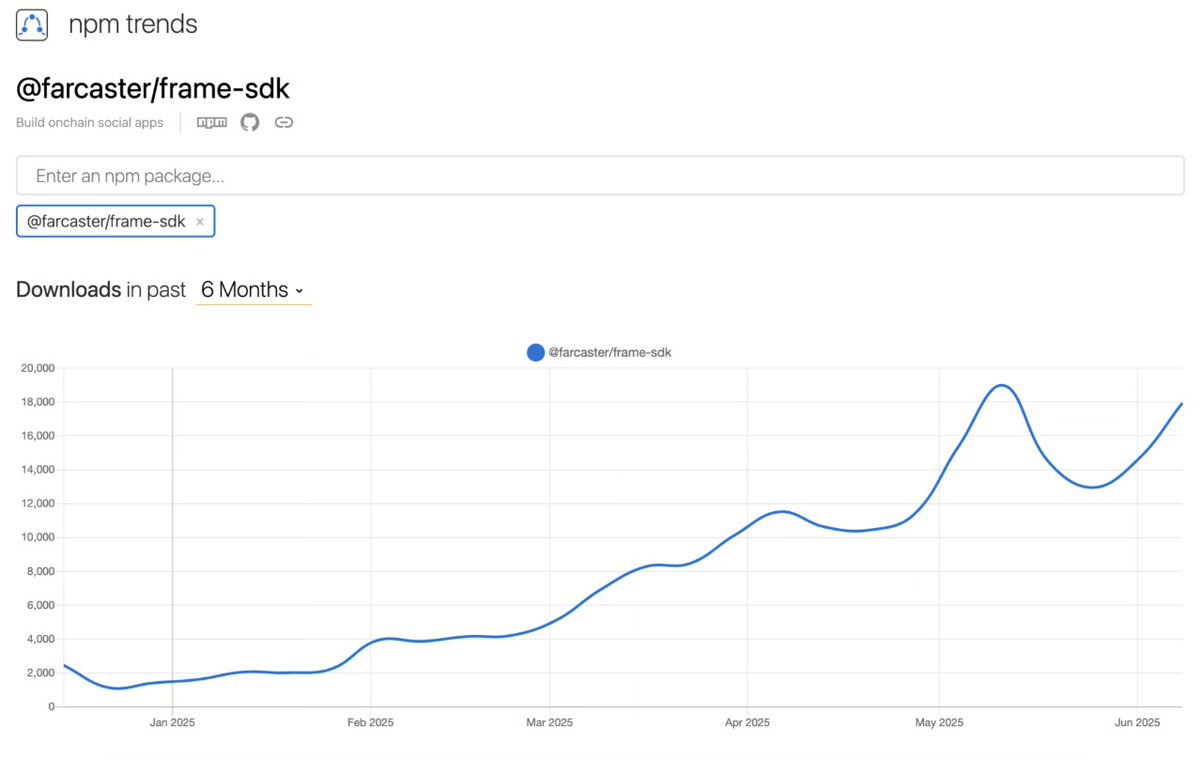Open the npm trends home link text
1200x759 pixels.
click(133, 25)
